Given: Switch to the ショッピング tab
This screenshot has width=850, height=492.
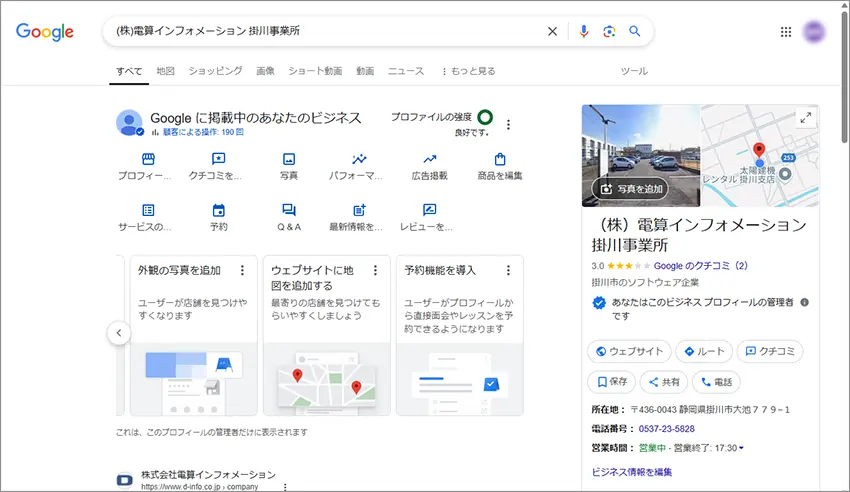Looking at the screenshot, I should pyautogui.click(x=215, y=71).
